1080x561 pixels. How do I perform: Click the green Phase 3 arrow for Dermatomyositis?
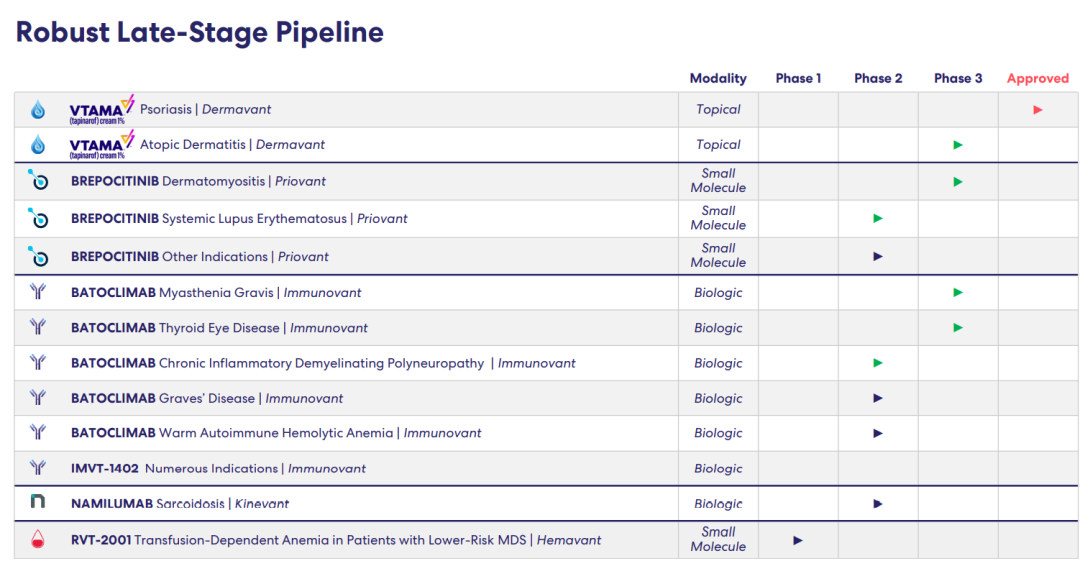tap(958, 182)
